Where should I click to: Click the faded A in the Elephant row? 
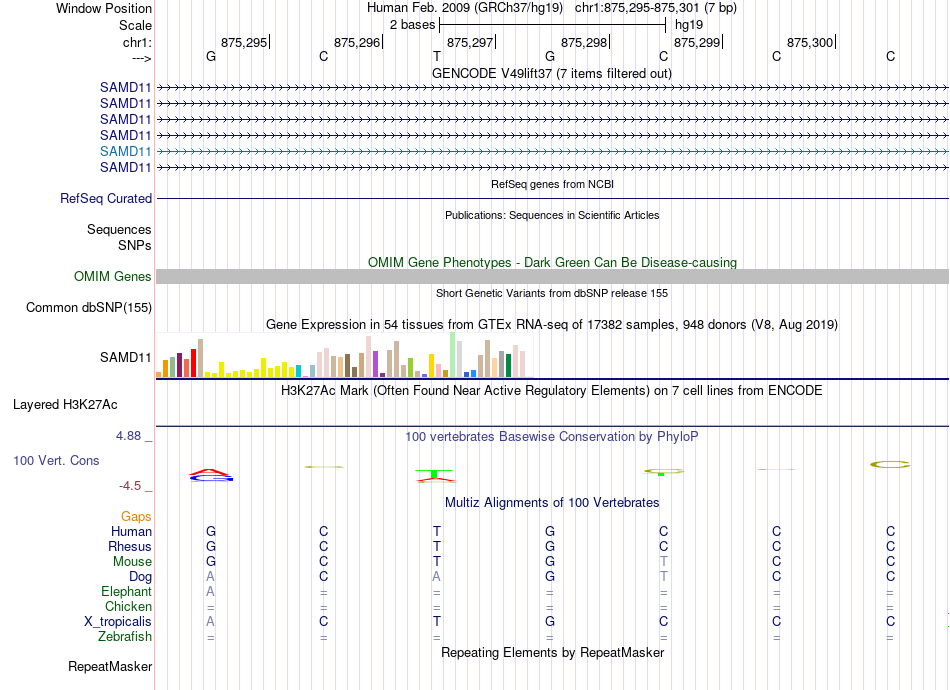[210, 591]
